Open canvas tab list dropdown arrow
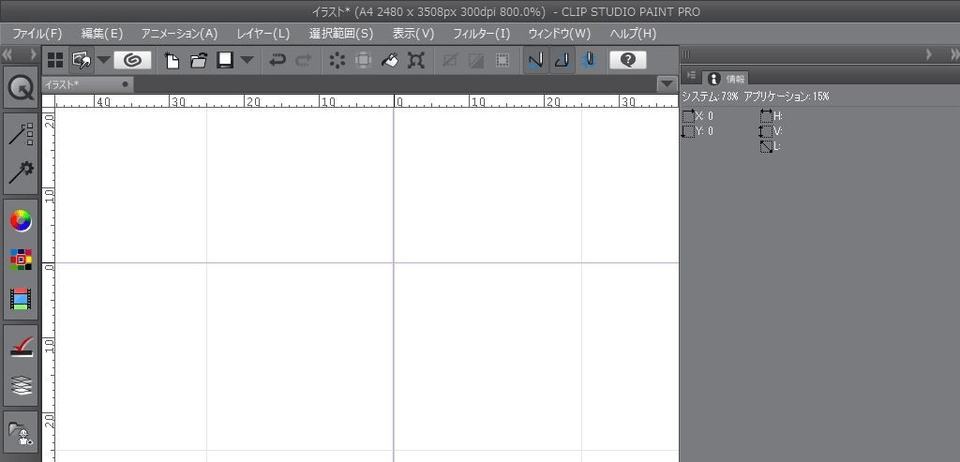 (x=667, y=84)
